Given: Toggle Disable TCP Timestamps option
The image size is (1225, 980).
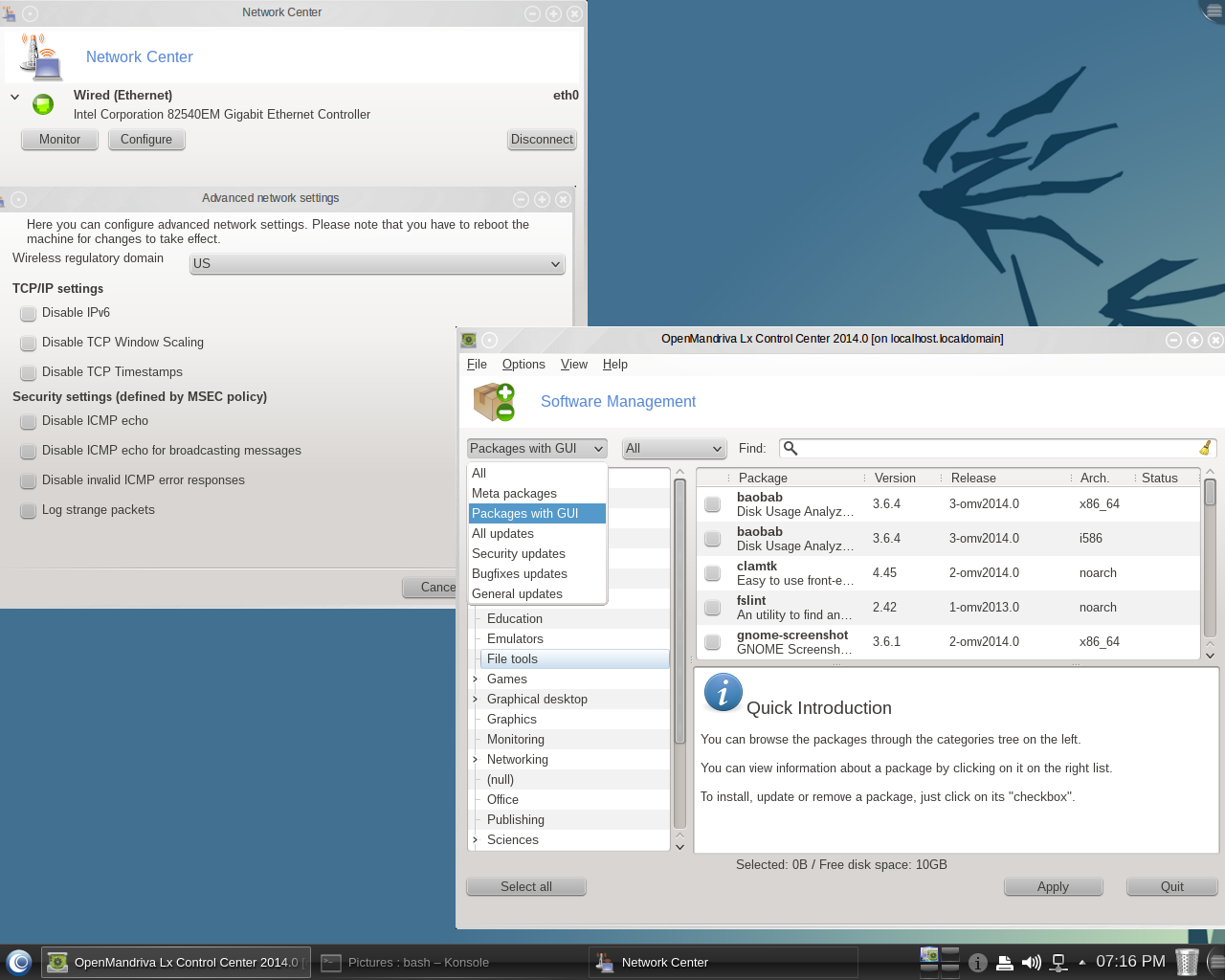Looking at the screenshot, I should coord(29,372).
